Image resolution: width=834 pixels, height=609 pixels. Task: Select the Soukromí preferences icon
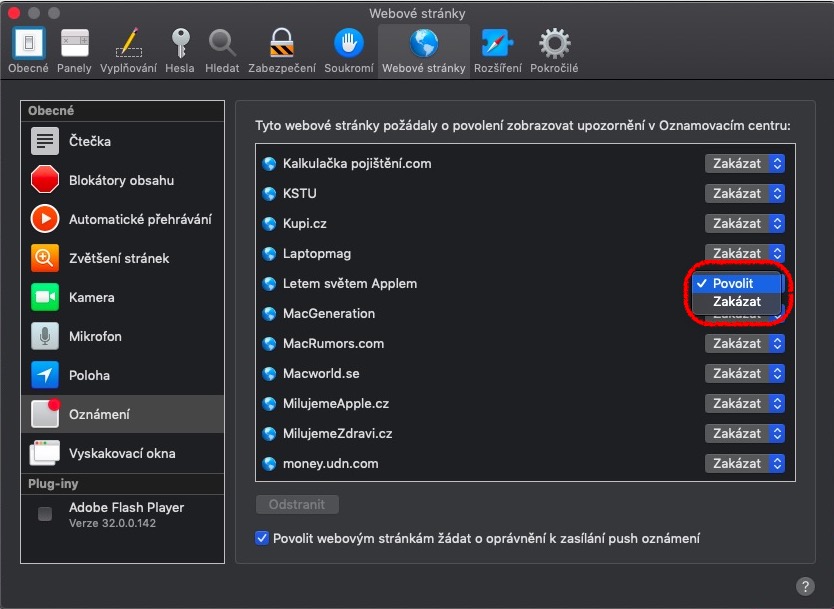pyautogui.click(x=348, y=45)
